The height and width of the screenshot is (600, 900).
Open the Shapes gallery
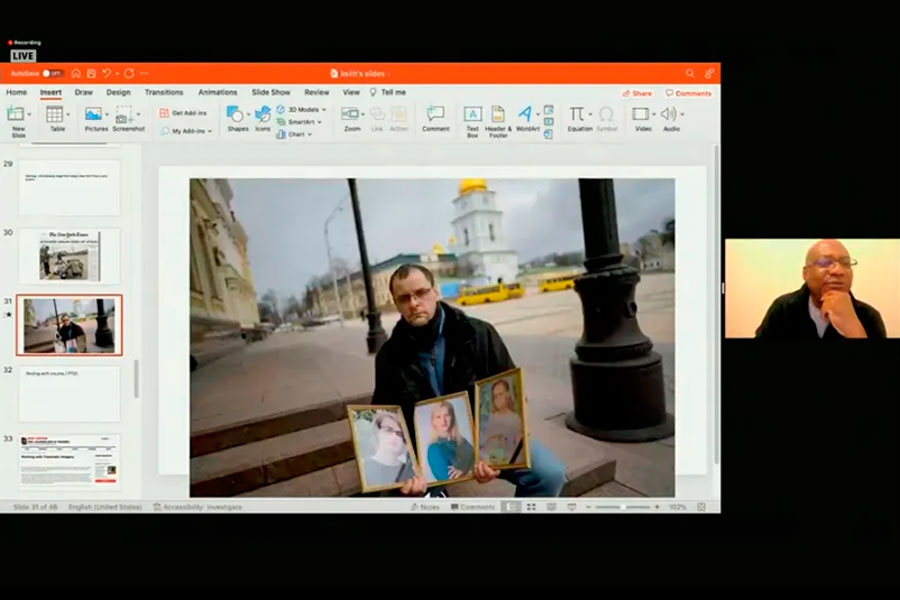tap(237, 115)
